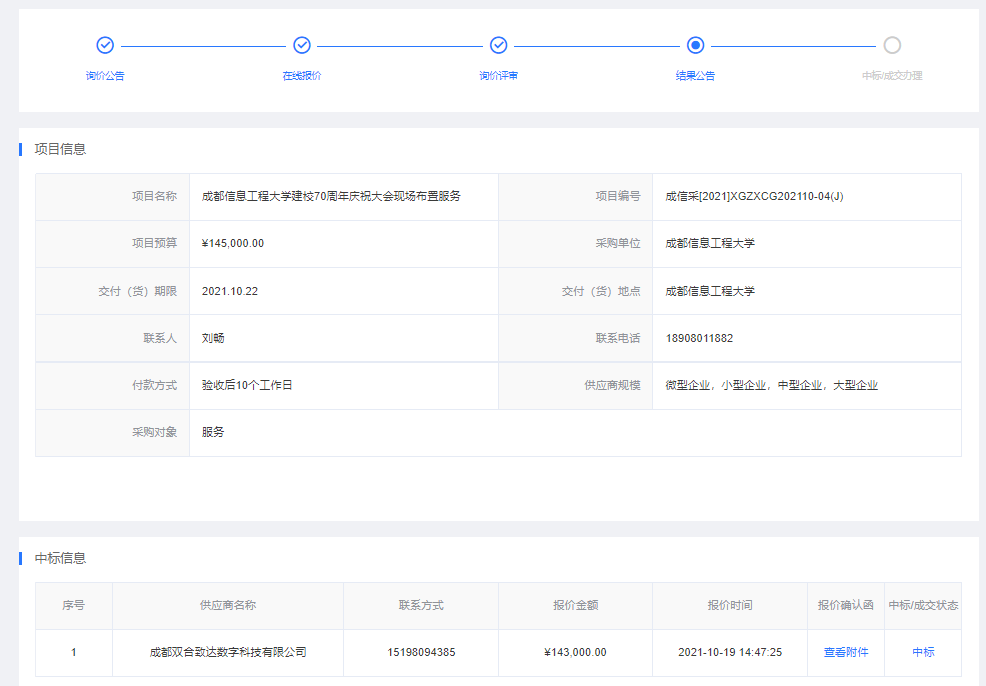
Task: Click the project name 成都信息工程大学建校70周年庆祝大会现场布置服务
Action: click(x=331, y=196)
